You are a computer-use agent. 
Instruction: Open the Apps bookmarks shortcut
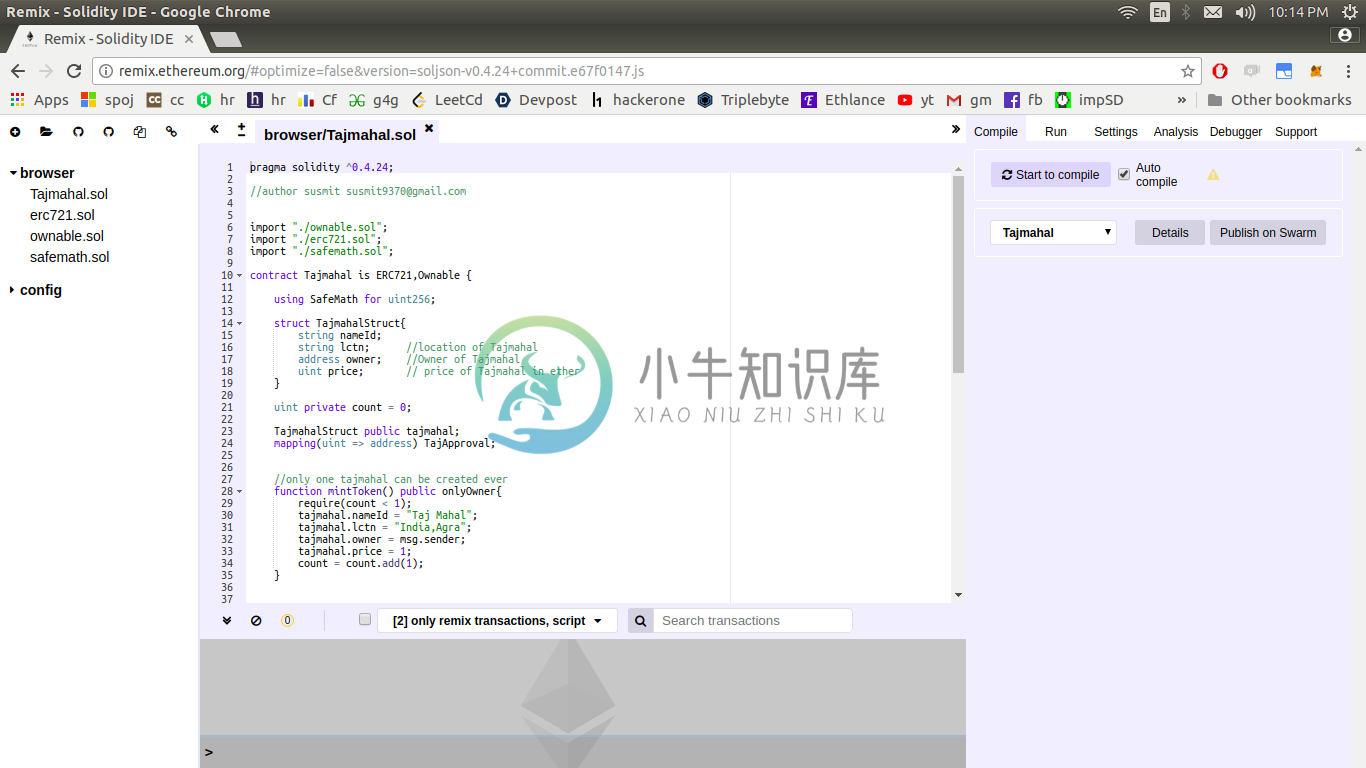click(x=40, y=100)
